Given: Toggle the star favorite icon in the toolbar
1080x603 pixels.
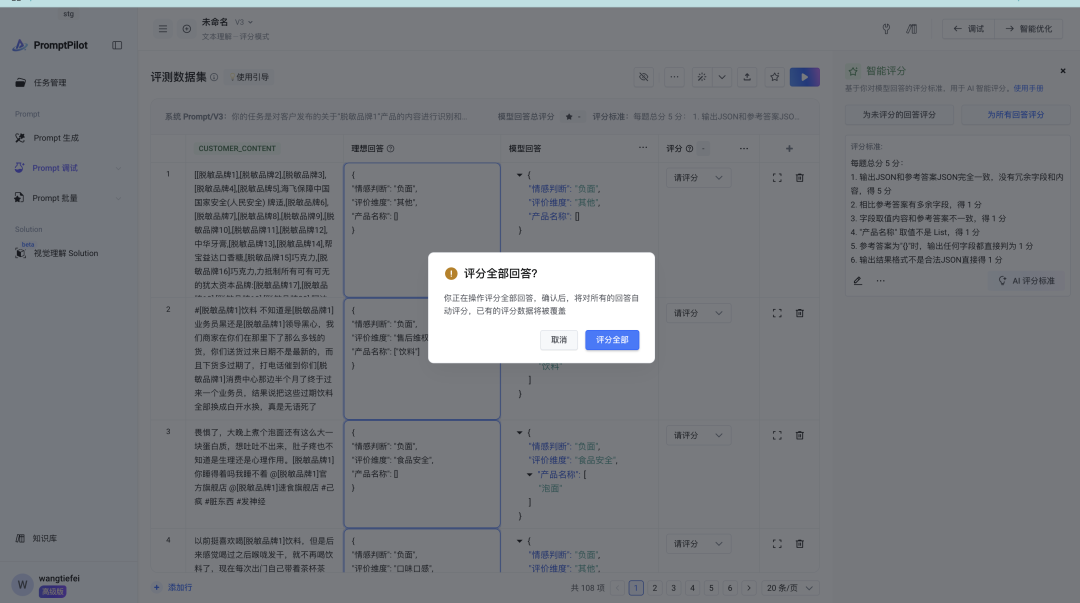Looking at the screenshot, I should (774, 78).
